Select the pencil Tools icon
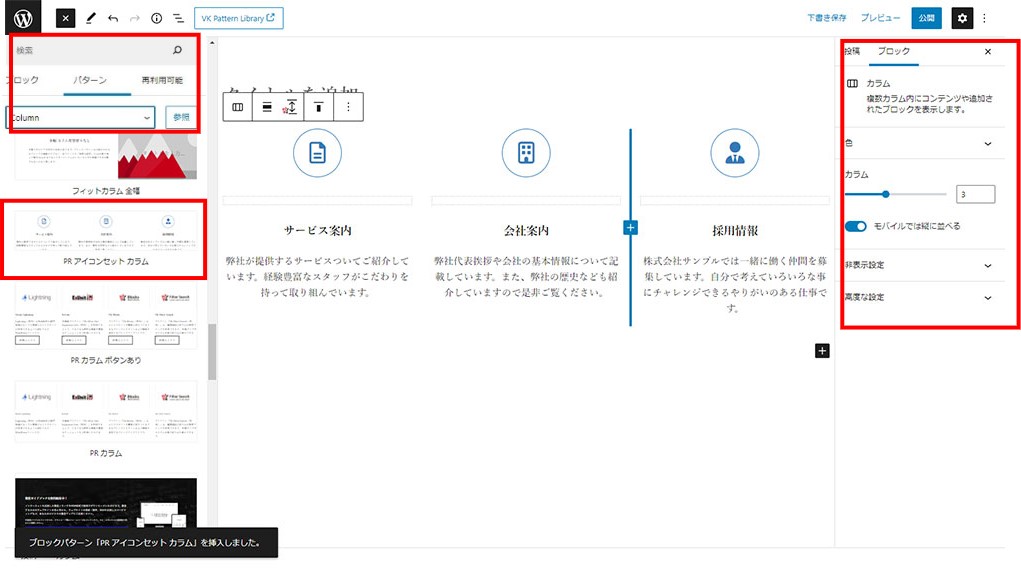1021x582 pixels. [x=91, y=18]
